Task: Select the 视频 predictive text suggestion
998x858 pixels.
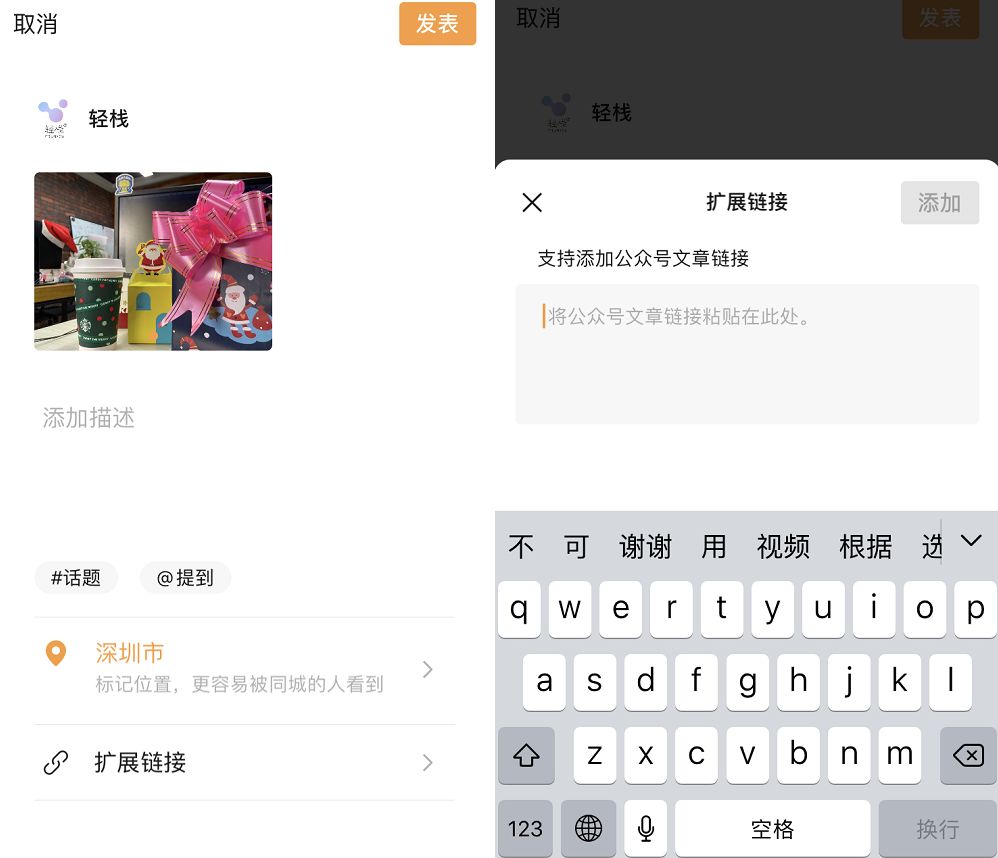Action: (x=783, y=546)
